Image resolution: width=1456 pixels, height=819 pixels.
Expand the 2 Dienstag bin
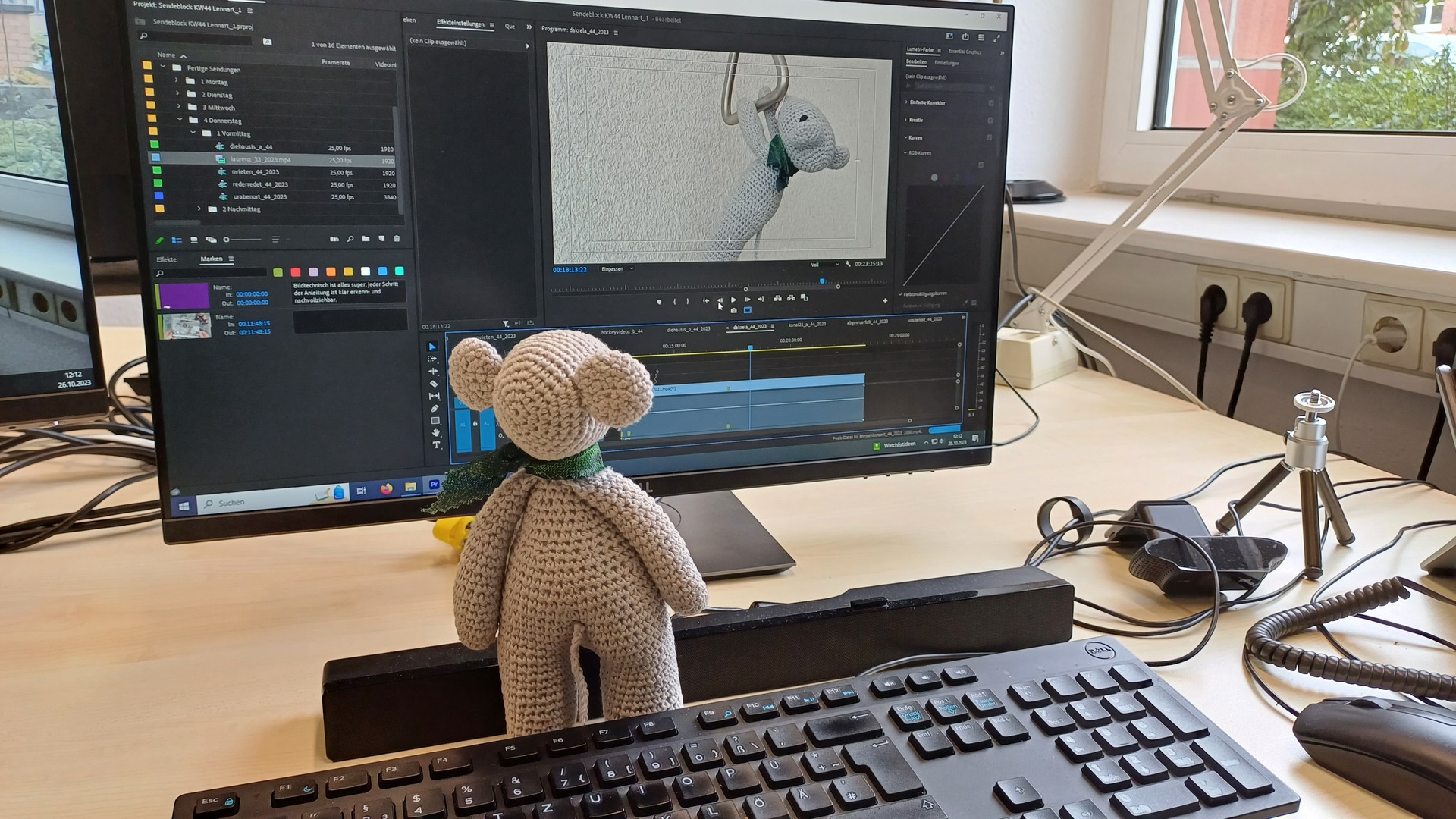(178, 93)
